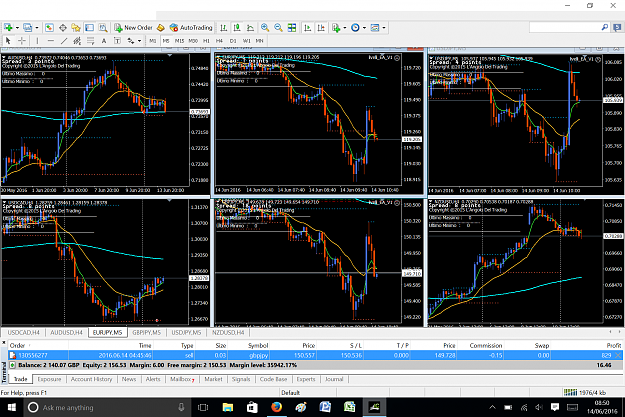This screenshot has height=417, width=625.
Task: Switch to the USDCAD,H4 chart tab
Action: (24, 332)
